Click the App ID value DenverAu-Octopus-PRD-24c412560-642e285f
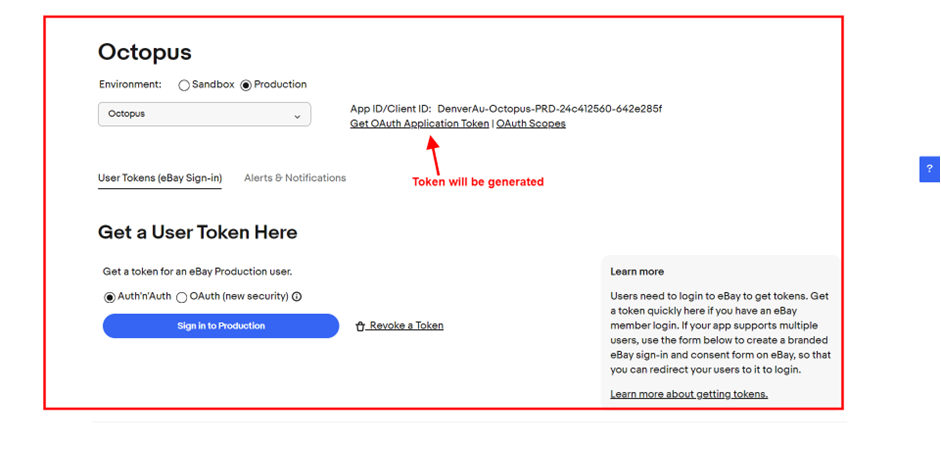 [550, 109]
